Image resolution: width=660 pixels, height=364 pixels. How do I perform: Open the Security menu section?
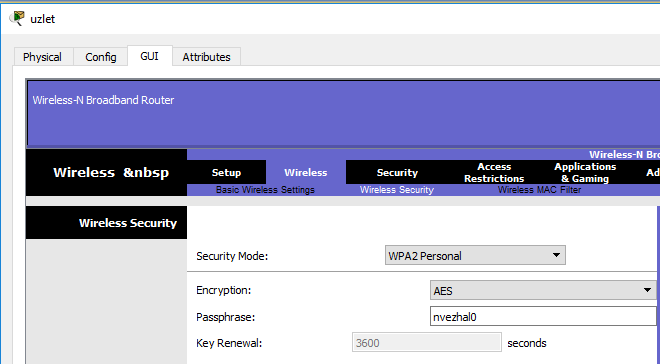397,173
